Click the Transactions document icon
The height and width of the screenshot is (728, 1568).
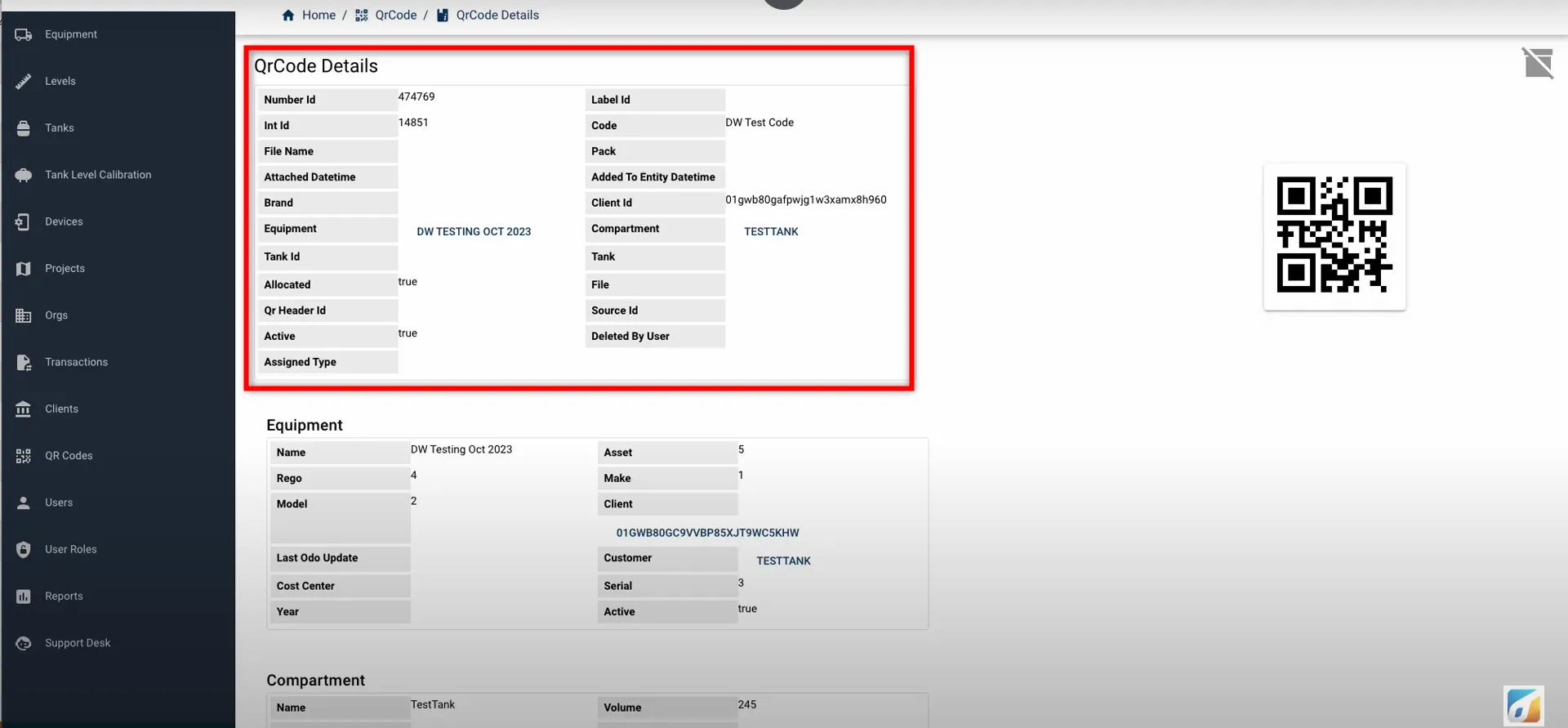24,362
